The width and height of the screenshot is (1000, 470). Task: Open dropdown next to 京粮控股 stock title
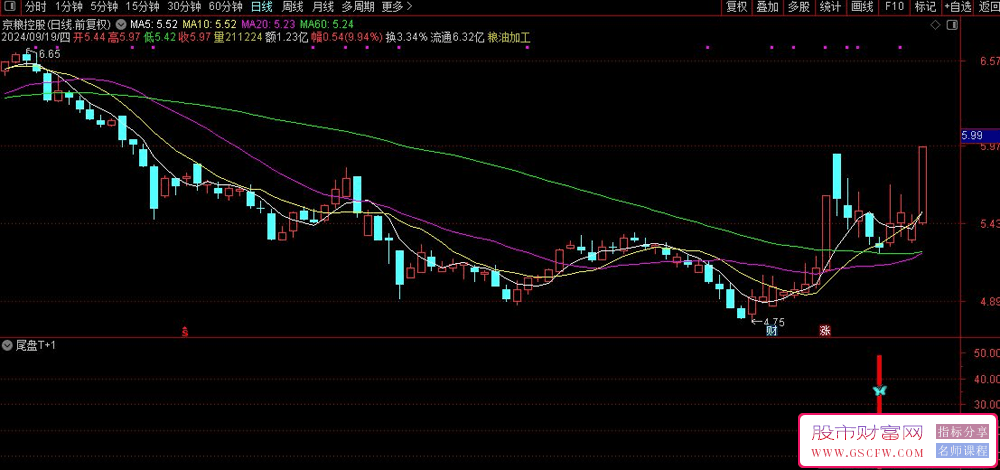point(121,25)
